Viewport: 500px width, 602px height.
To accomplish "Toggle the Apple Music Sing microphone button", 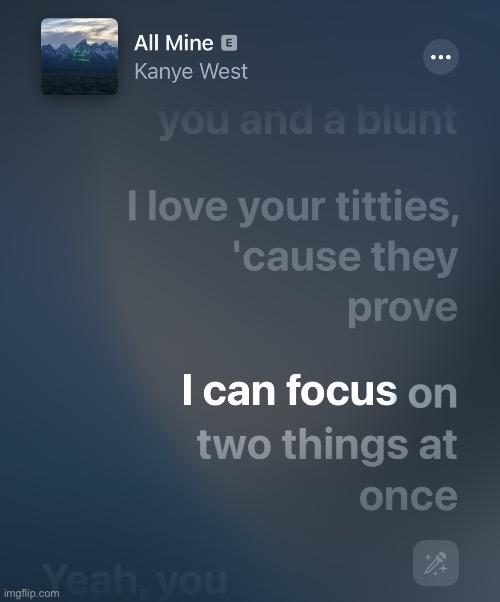I will coord(436,563).
